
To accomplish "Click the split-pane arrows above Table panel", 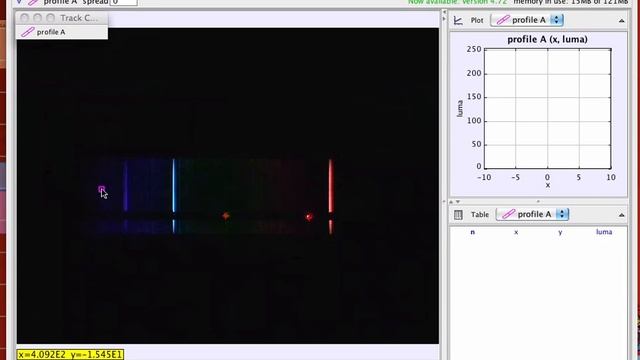I will [454, 202].
